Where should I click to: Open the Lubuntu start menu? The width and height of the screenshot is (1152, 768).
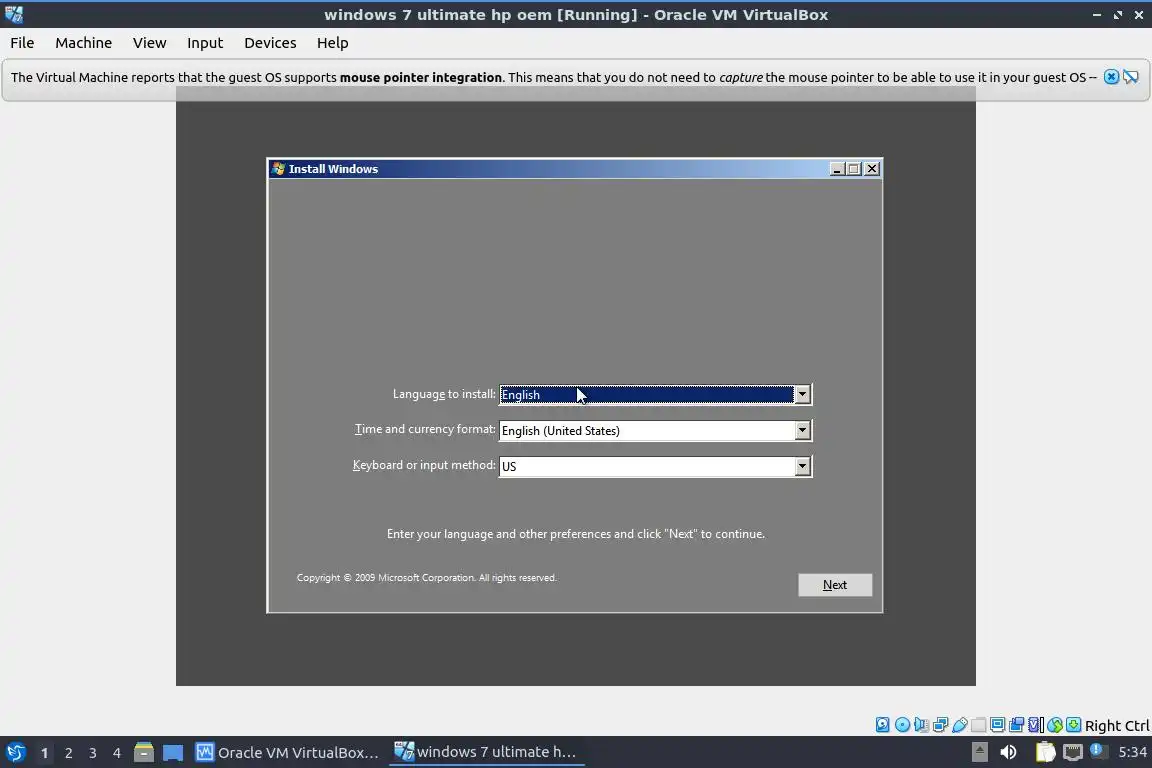pos(15,753)
